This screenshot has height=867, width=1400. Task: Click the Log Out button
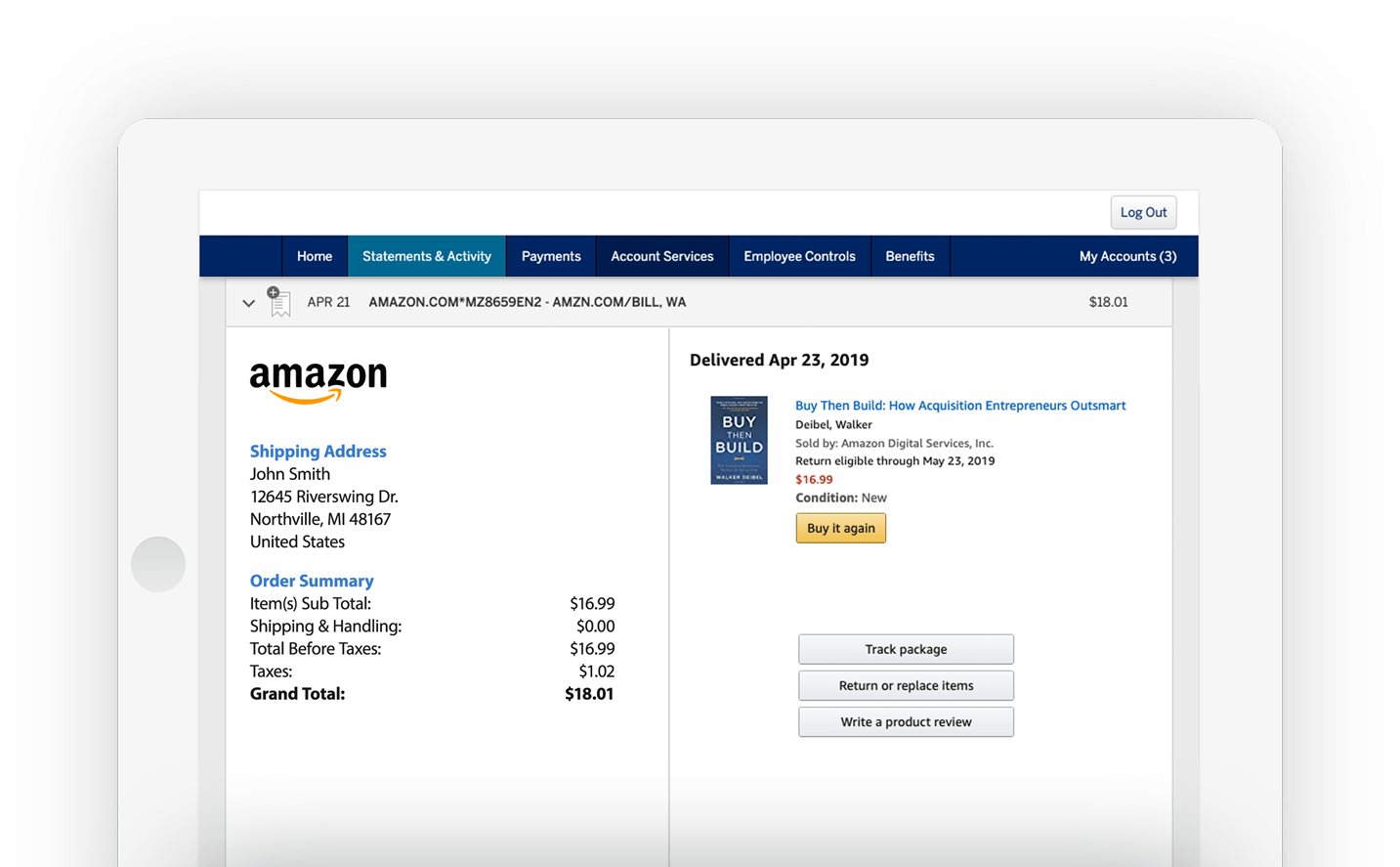1143,212
